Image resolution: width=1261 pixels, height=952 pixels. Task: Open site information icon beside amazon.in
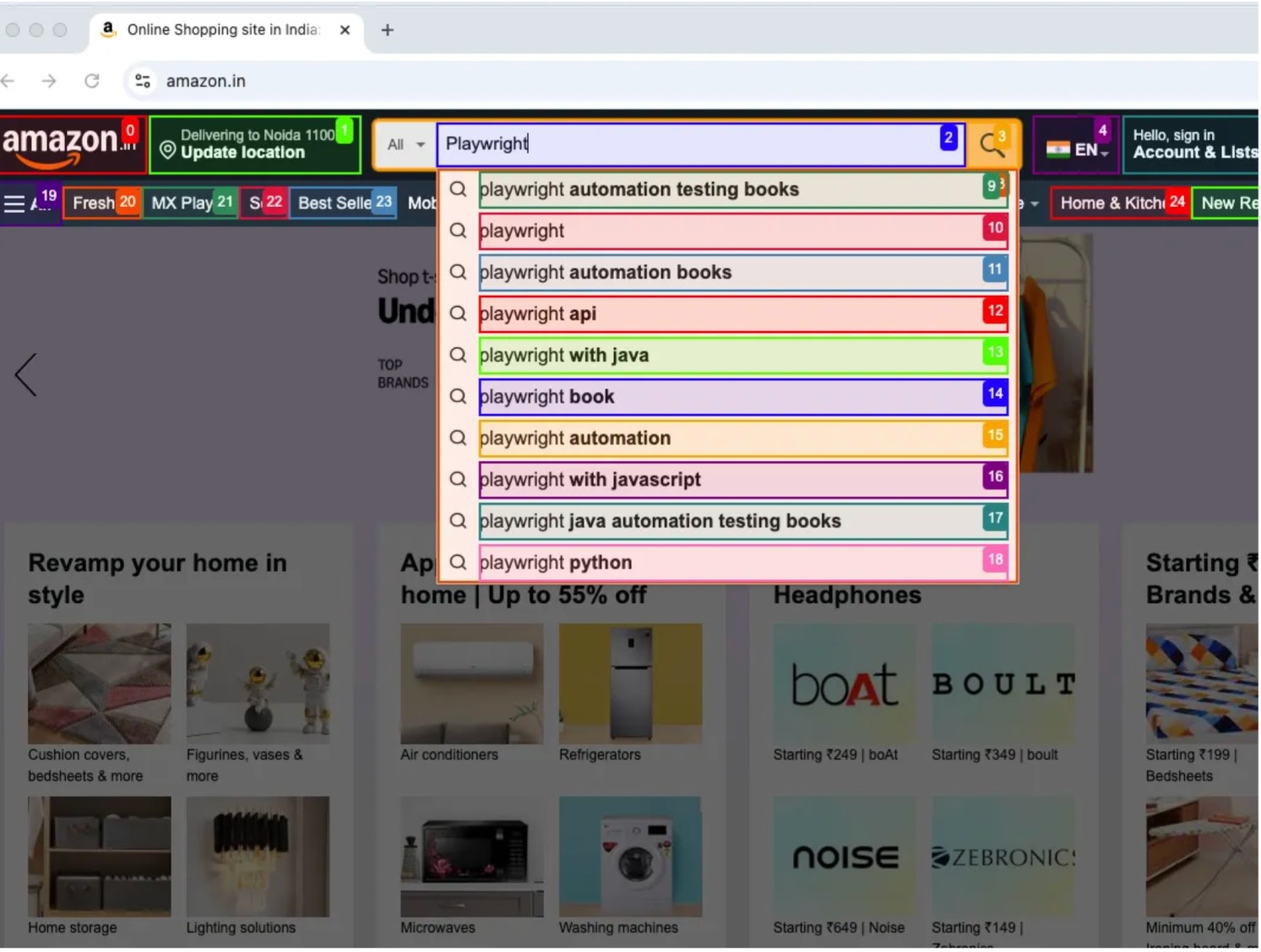pyautogui.click(x=143, y=81)
